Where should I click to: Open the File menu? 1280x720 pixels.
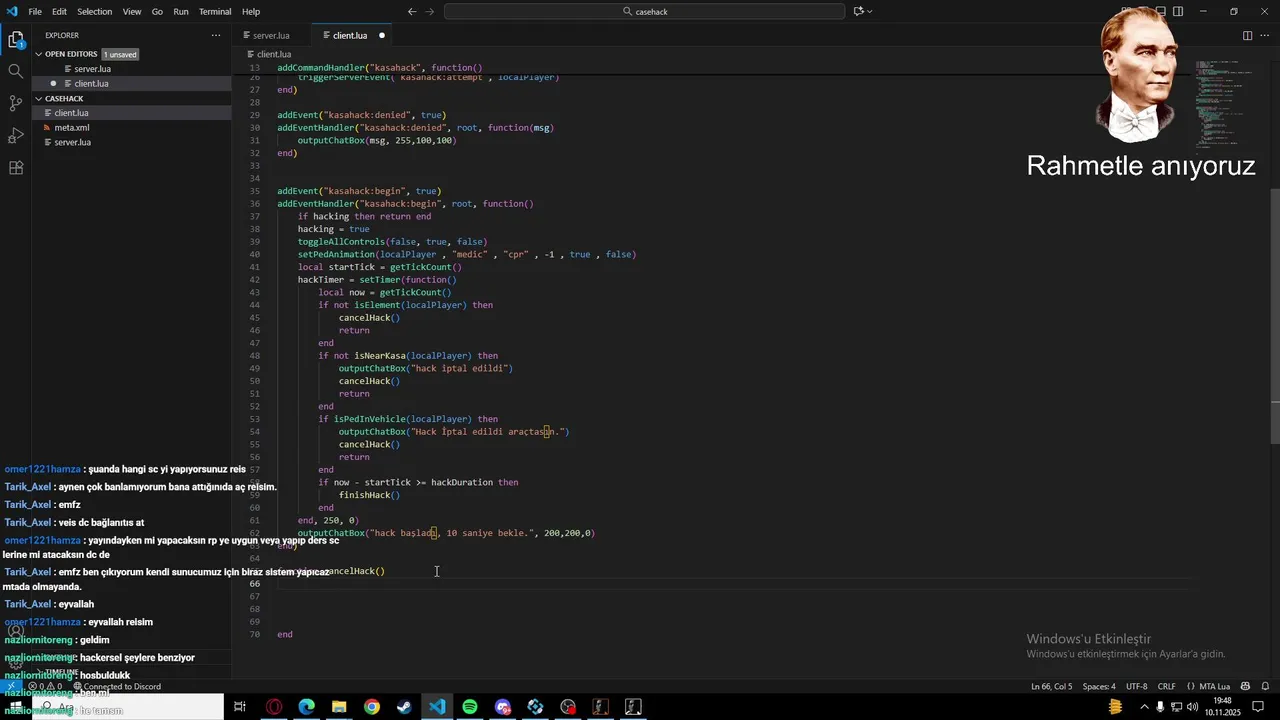[35, 12]
